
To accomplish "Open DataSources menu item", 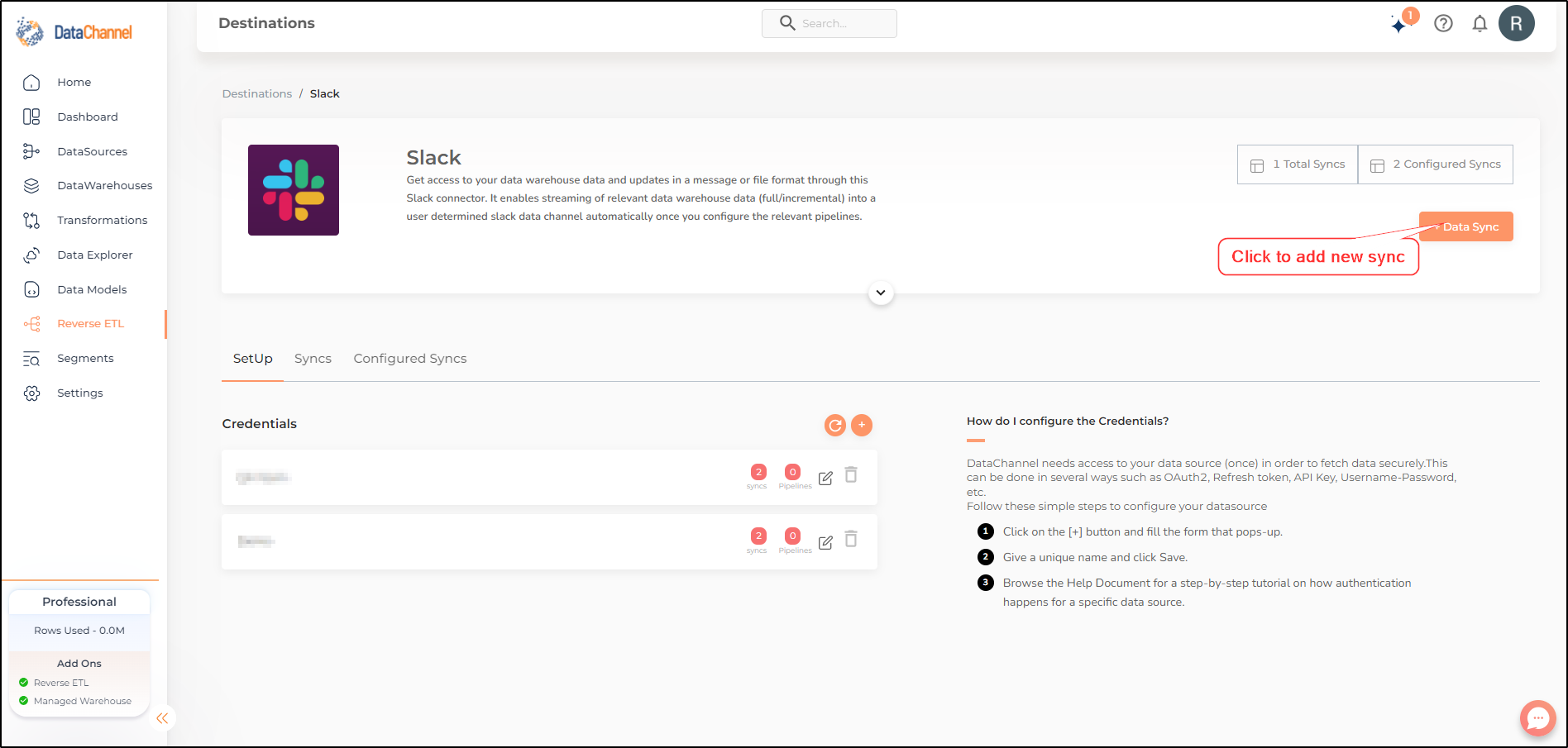I will click(x=93, y=152).
